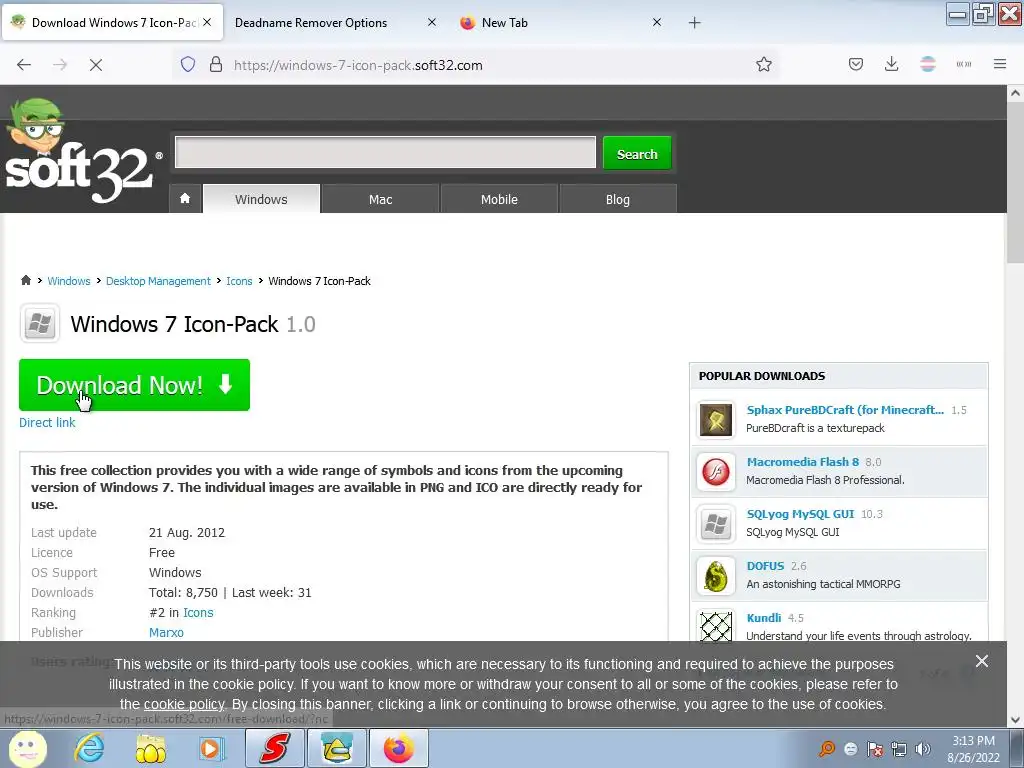Image resolution: width=1024 pixels, height=768 pixels.
Task: Launch Internet Explorer from taskbar
Action: click(x=89, y=748)
